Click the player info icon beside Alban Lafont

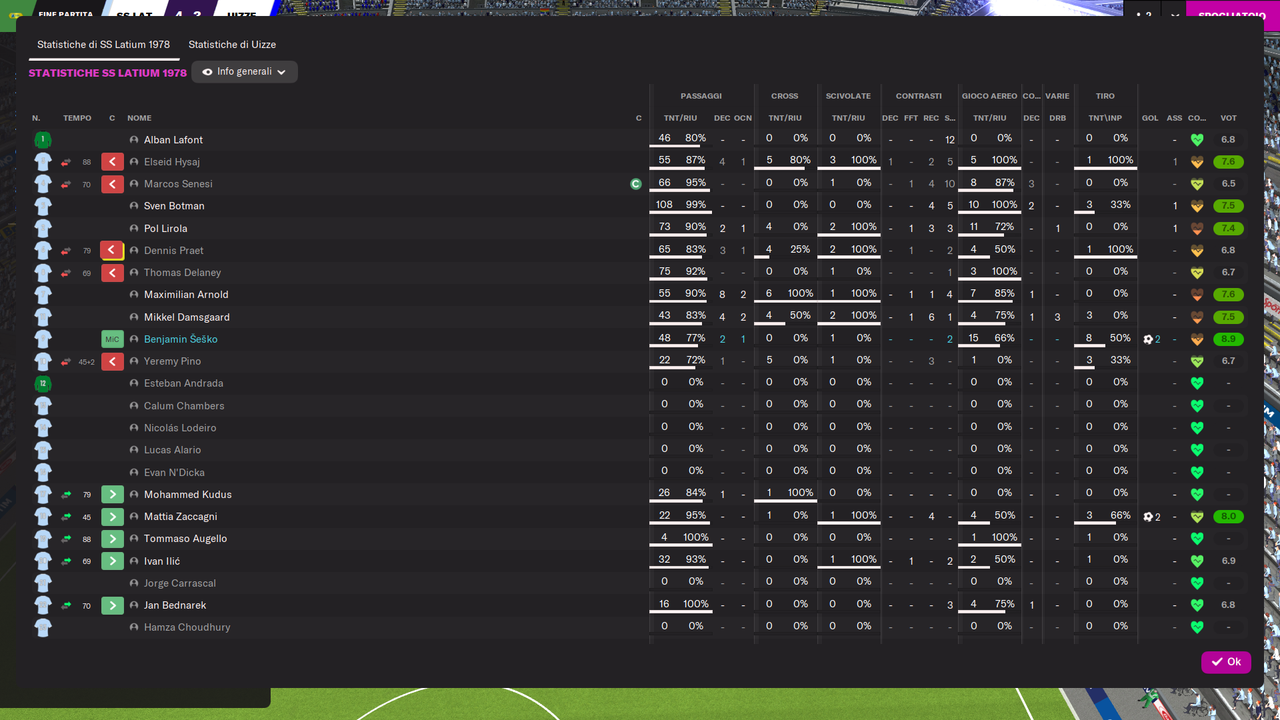pyautogui.click(x=134, y=140)
